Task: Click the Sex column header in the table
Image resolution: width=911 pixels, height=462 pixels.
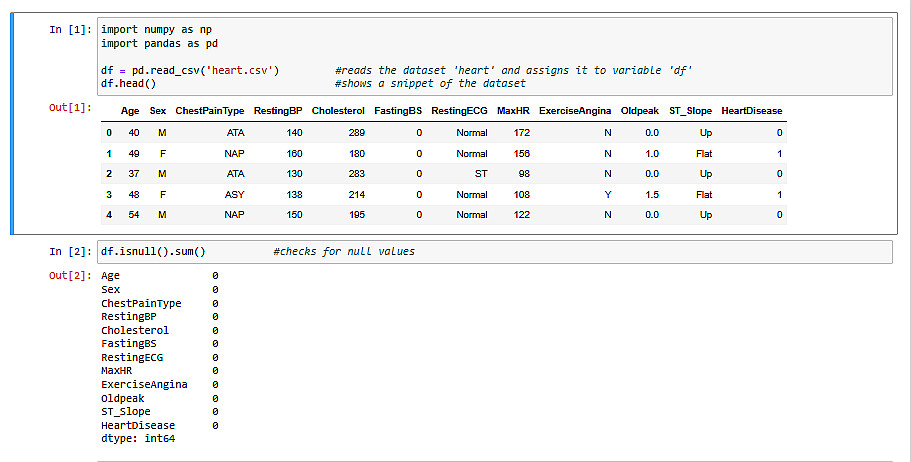Action: pyautogui.click(x=157, y=111)
